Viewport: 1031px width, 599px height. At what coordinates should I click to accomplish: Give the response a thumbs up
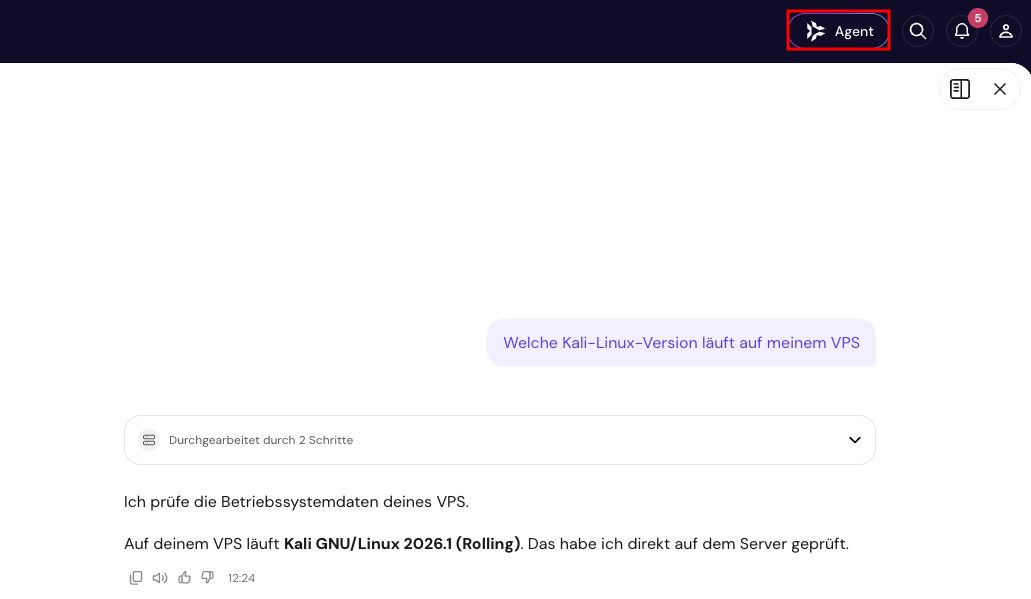[x=185, y=577]
